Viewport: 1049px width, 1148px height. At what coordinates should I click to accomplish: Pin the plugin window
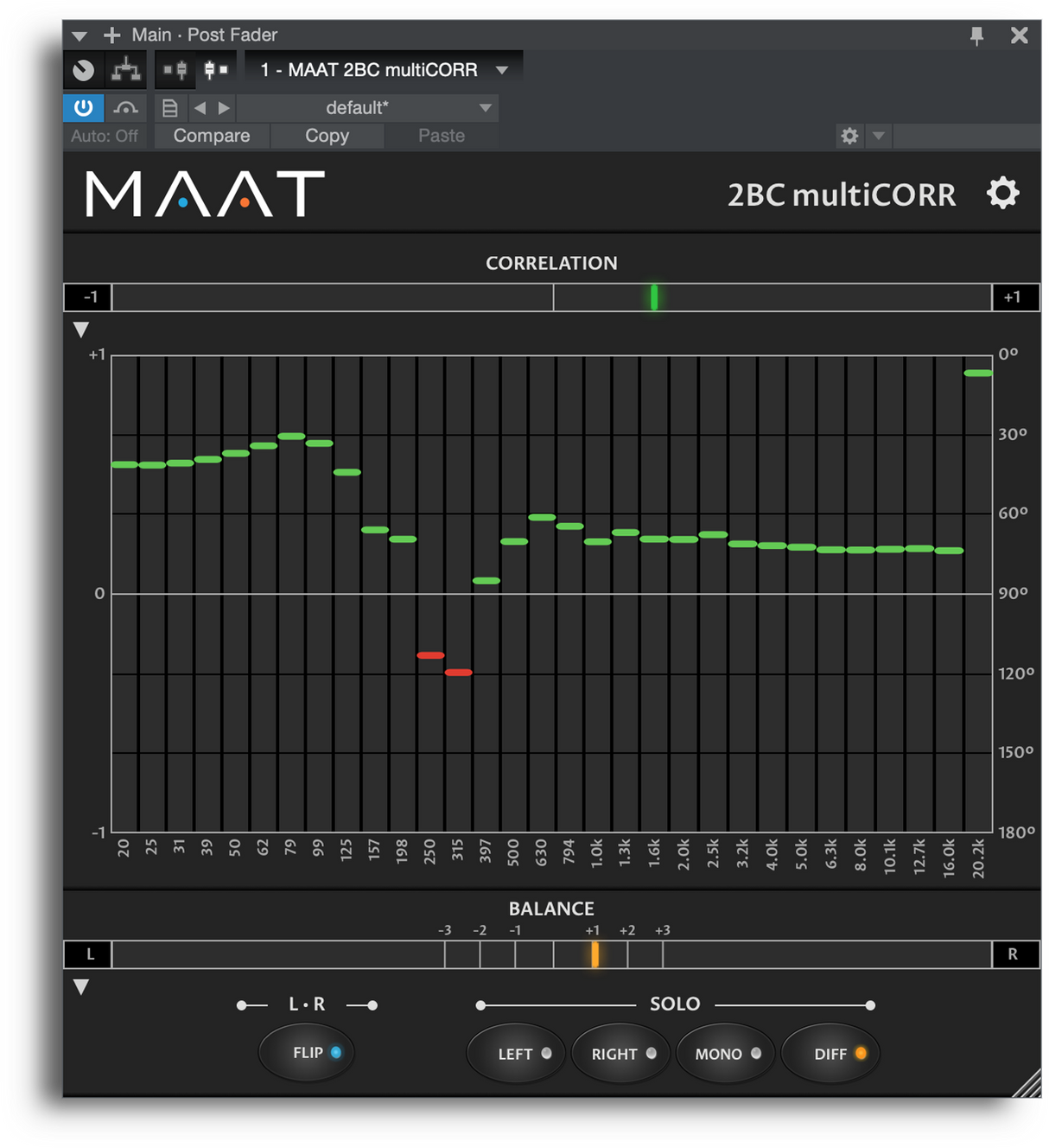[x=976, y=35]
